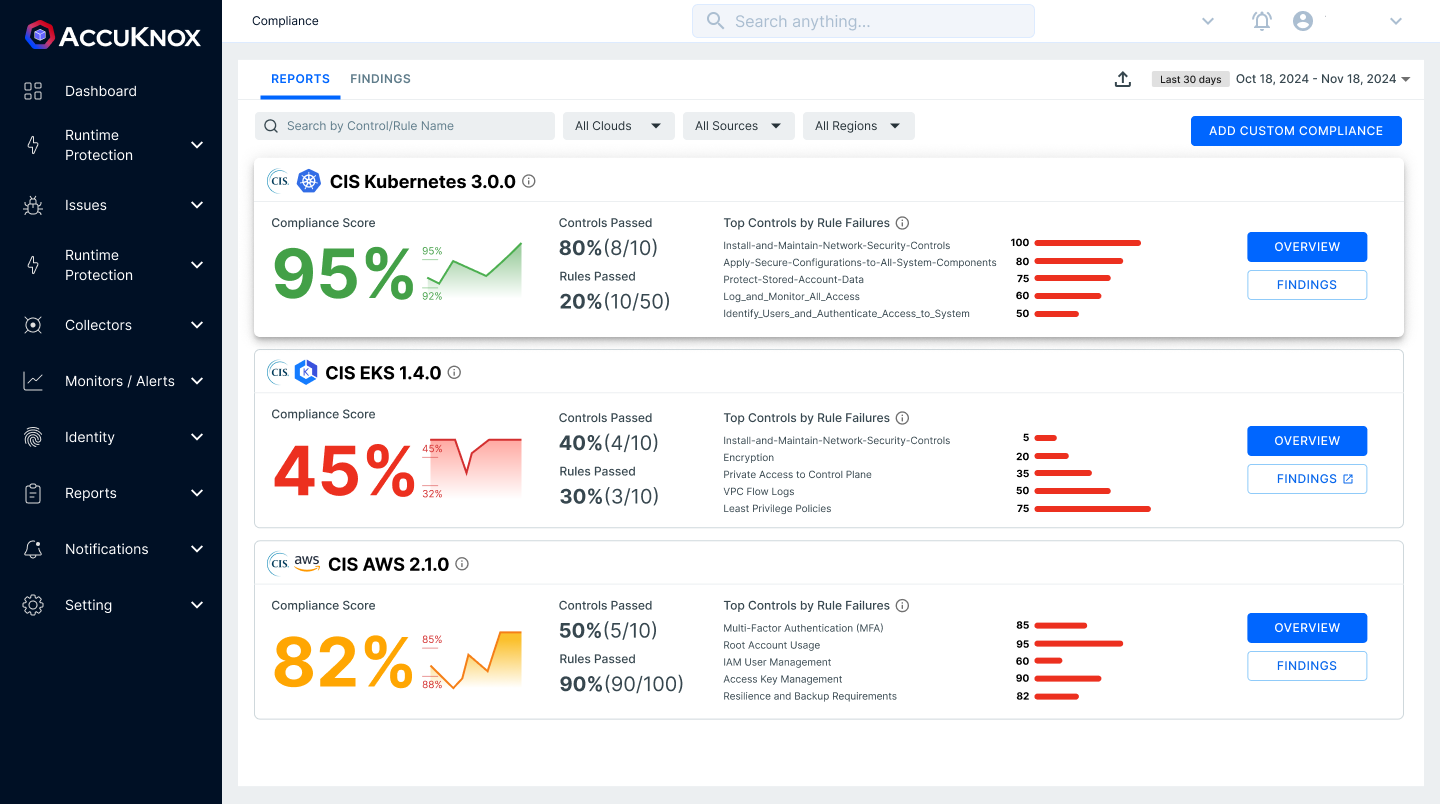The image size is (1440, 804).
Task: Open the All Sources dropdown
Action: 739,126
